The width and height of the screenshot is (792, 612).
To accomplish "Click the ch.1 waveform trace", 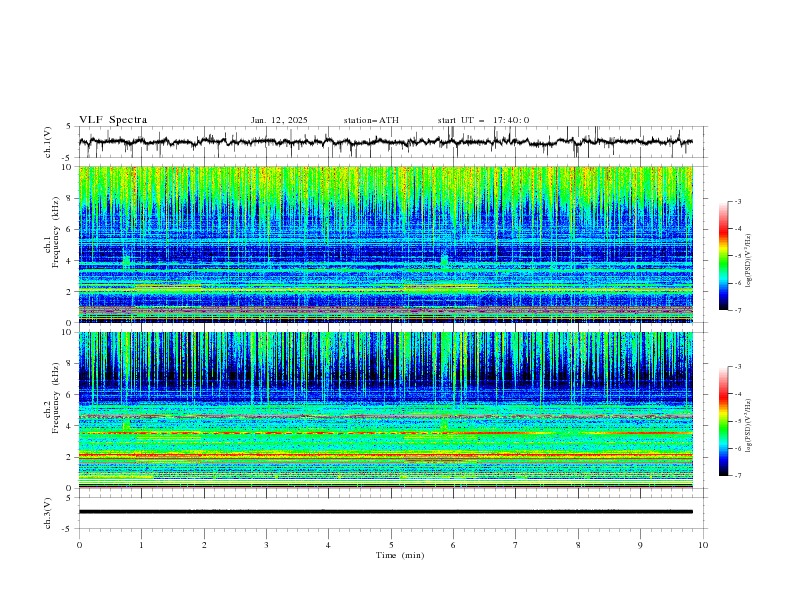I will tap(386, 142).
